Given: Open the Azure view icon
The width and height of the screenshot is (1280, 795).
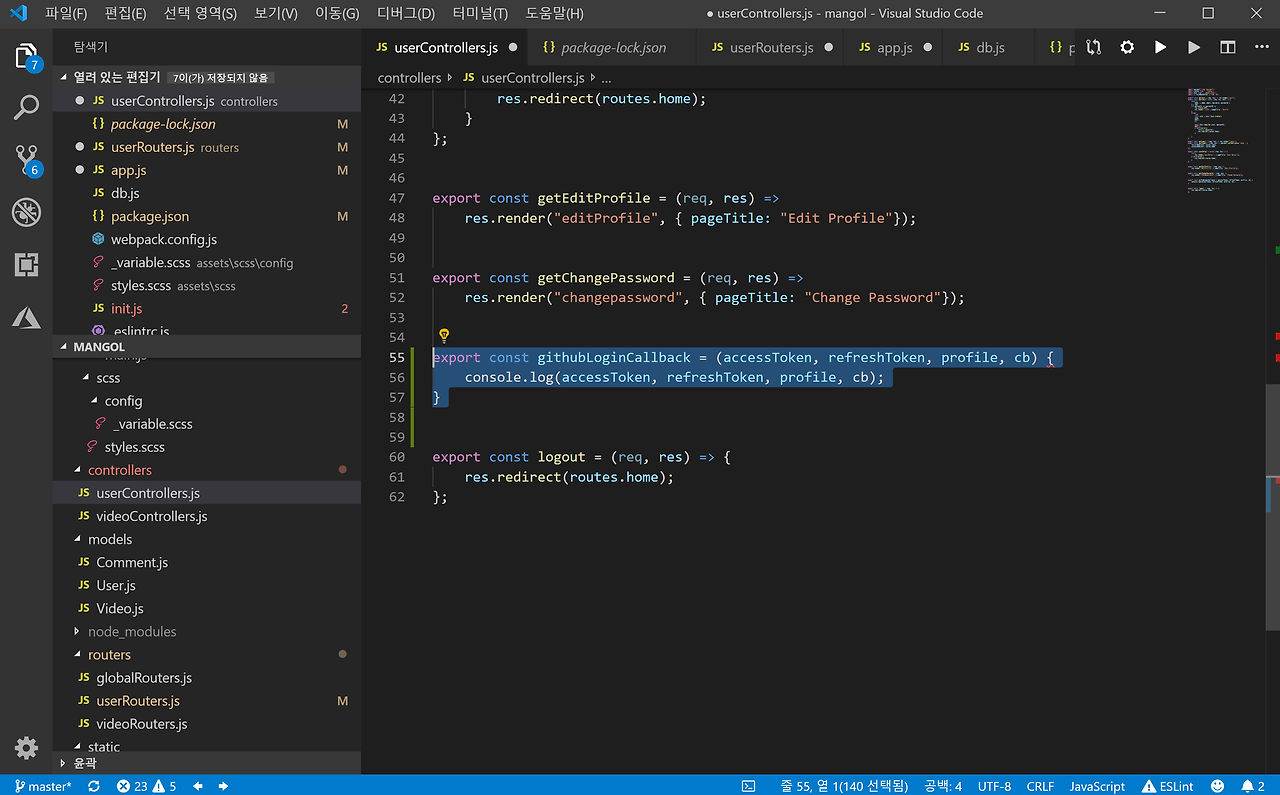Looking at the screenshot, I should click(27, 318).
